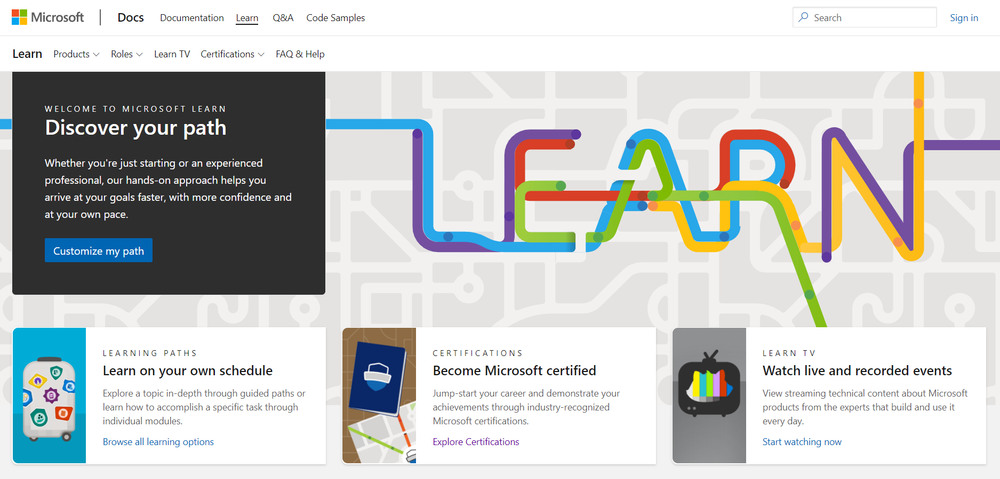Click the Discover your path heading
1000x479 pixels.
136,128
